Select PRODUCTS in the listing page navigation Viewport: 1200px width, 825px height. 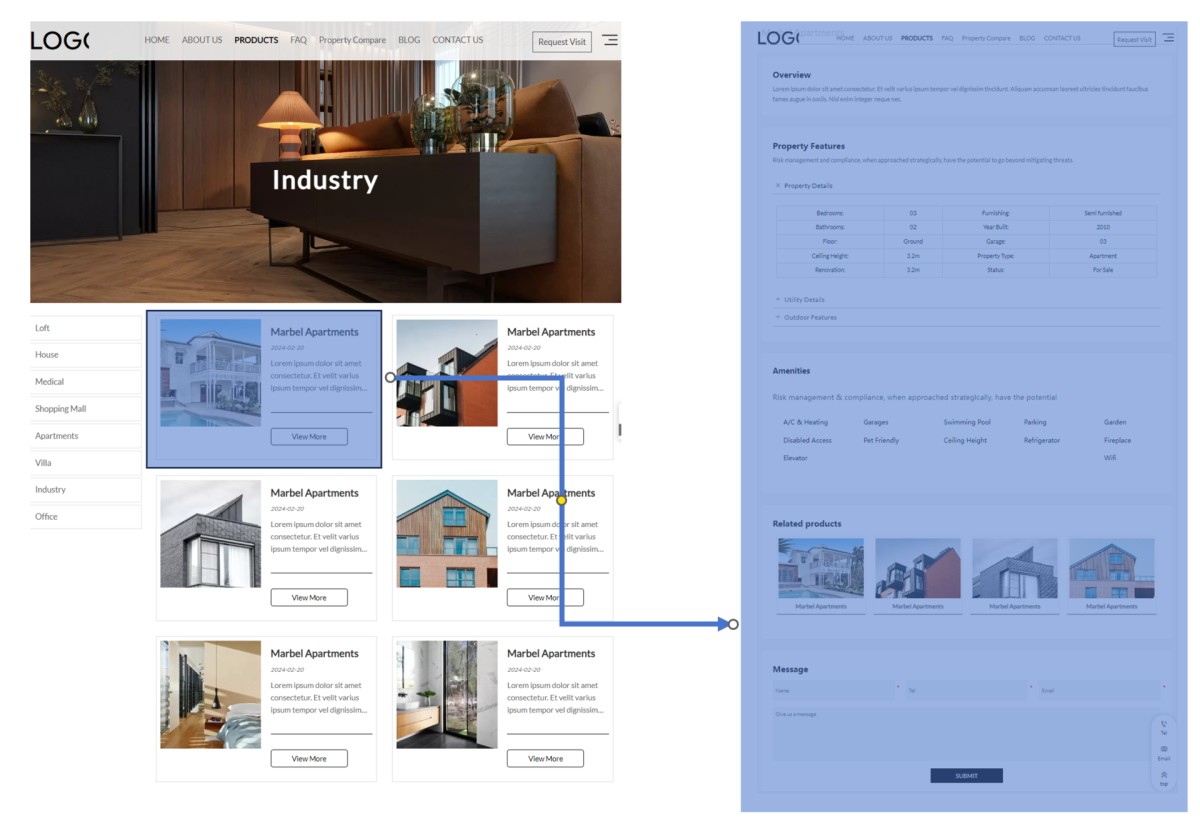(256, 40)
